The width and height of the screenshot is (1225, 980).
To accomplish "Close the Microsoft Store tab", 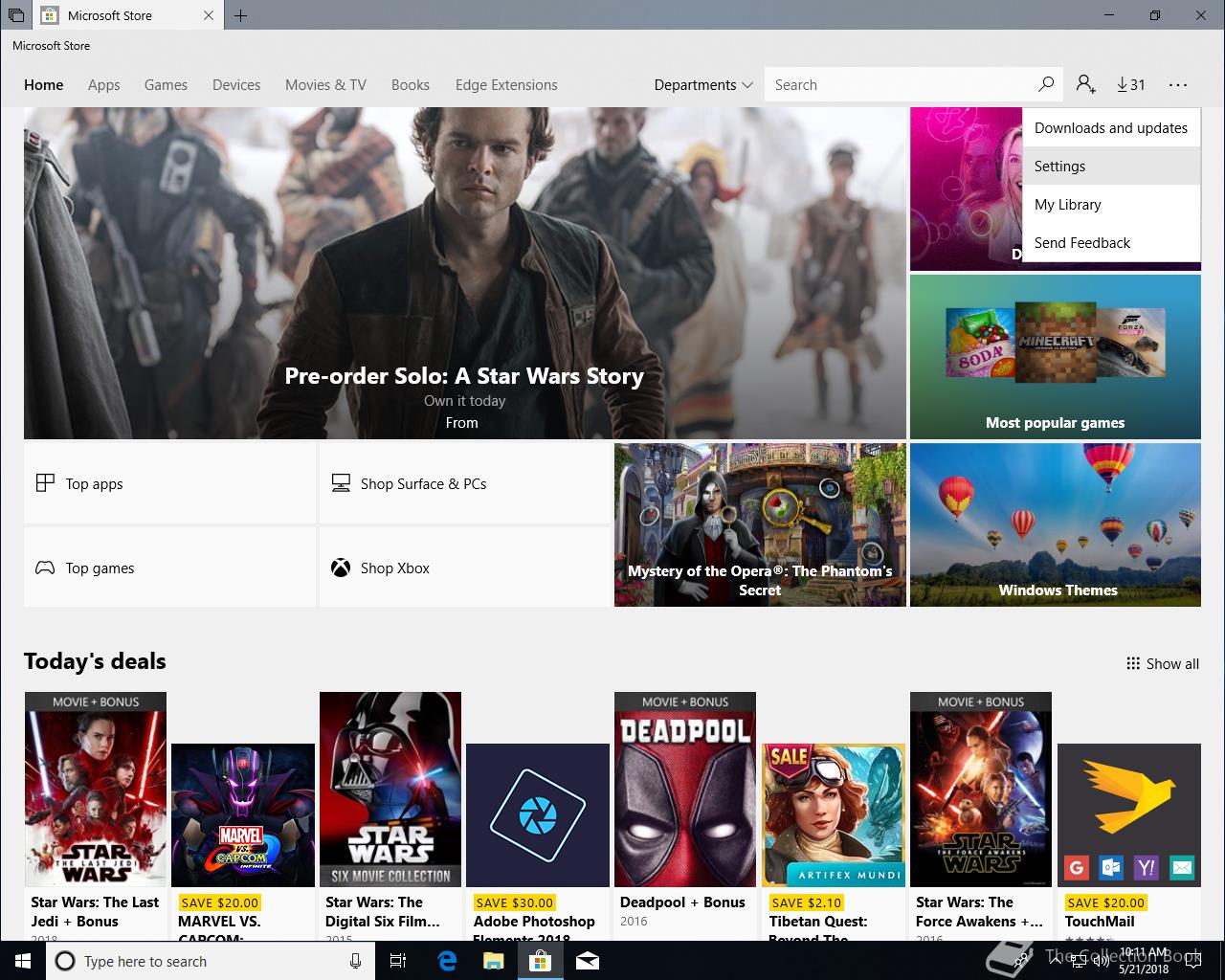I will click(210, 15).
